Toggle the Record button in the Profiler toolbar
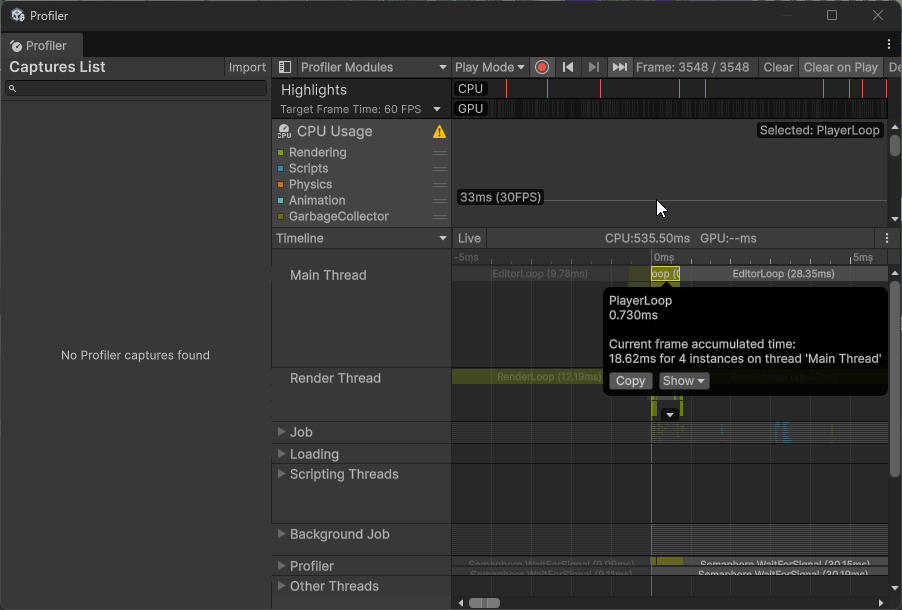902x610 pixels. coord(541,67)
